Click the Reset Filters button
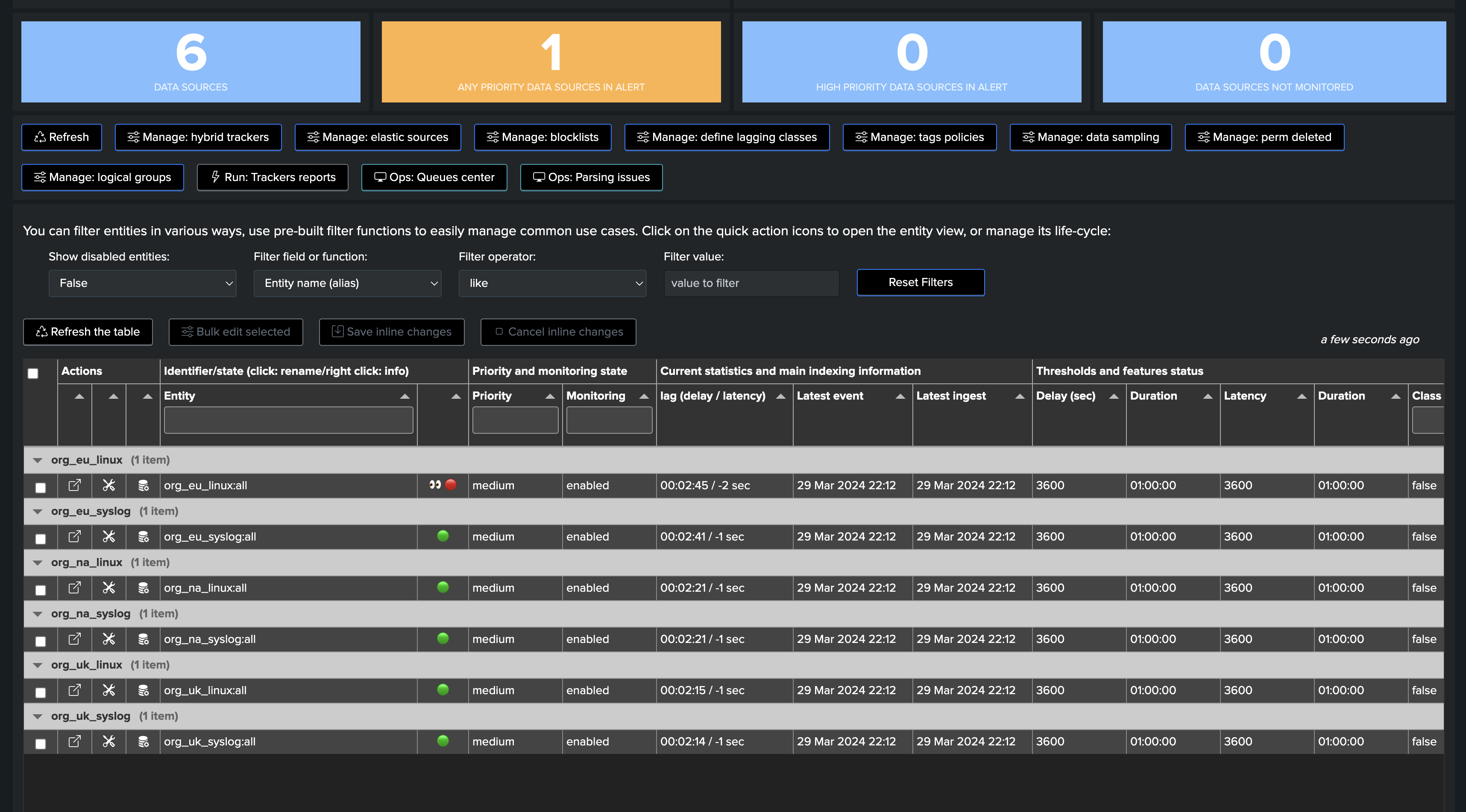Screen dimensions: 1466x812 coord(920,283)
